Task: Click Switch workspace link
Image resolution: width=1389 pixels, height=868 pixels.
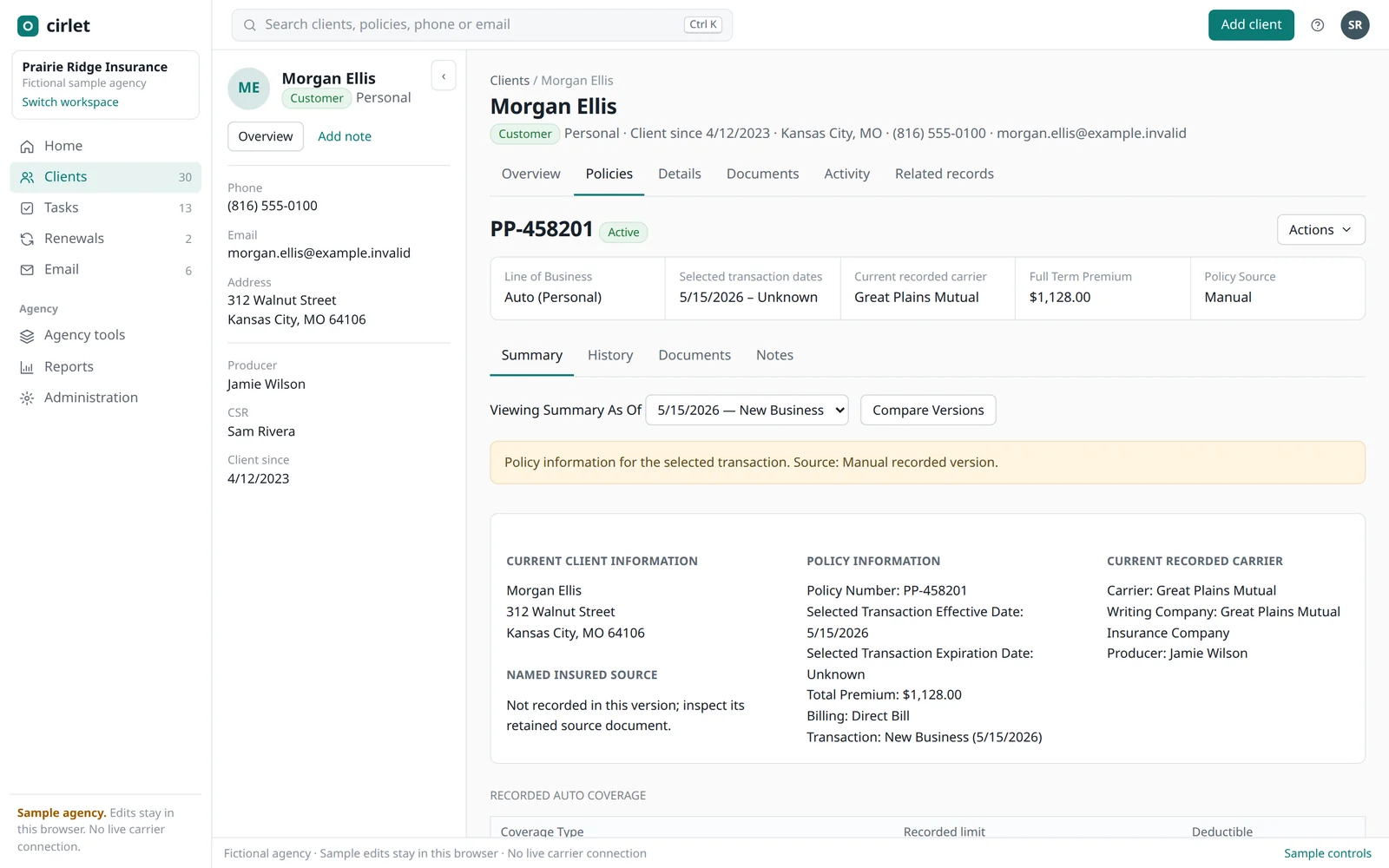Action: coord(70,102)
